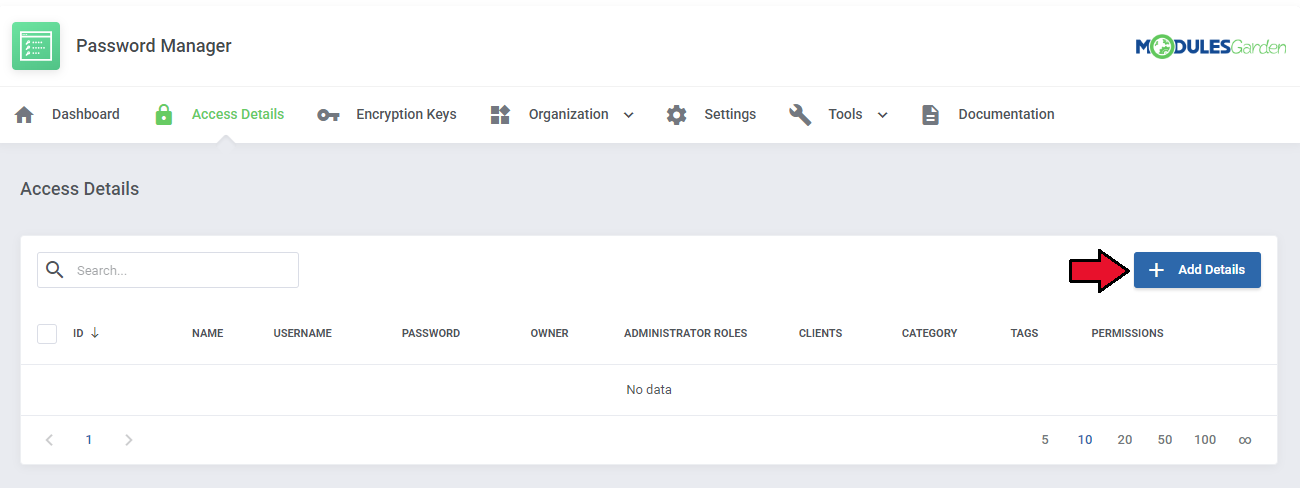Click the Documentation file icon

pyautogui.click(x=930, y=114)
